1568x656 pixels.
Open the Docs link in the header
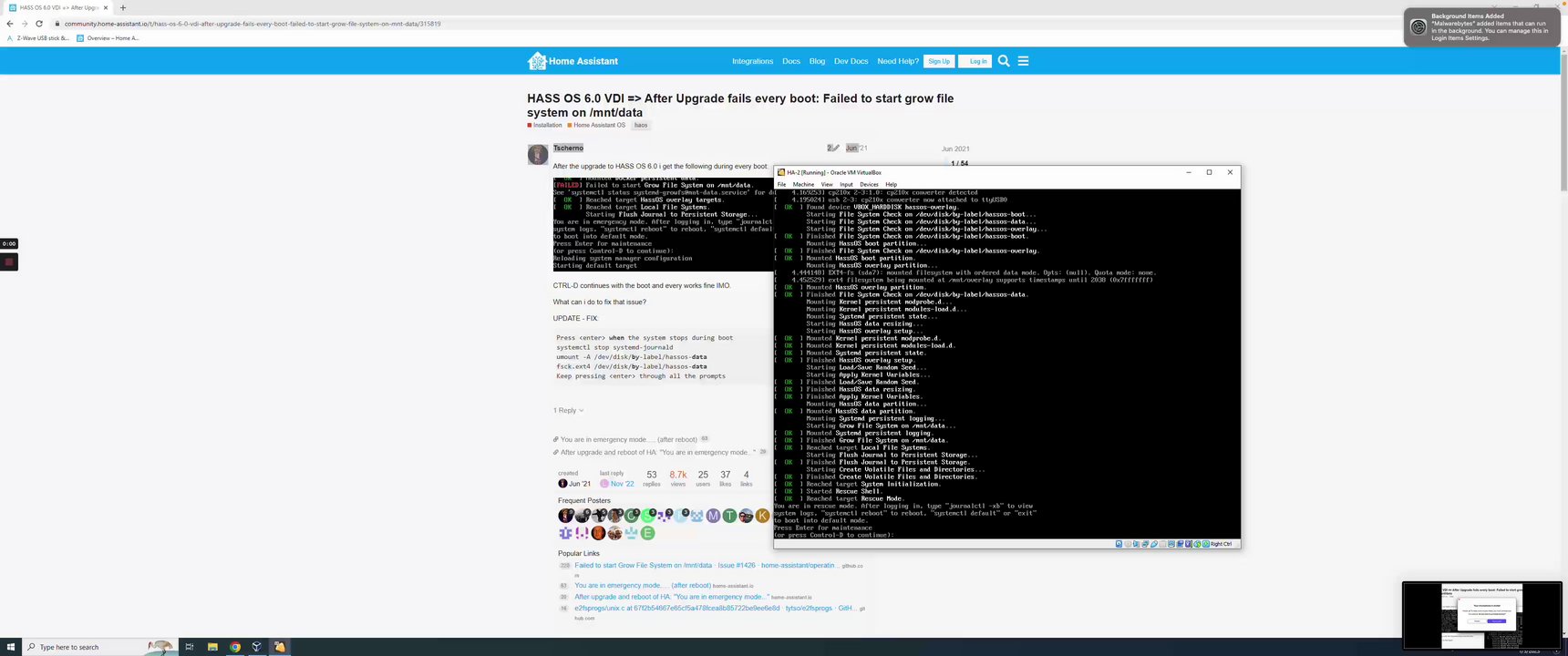(x=791, y=61)
